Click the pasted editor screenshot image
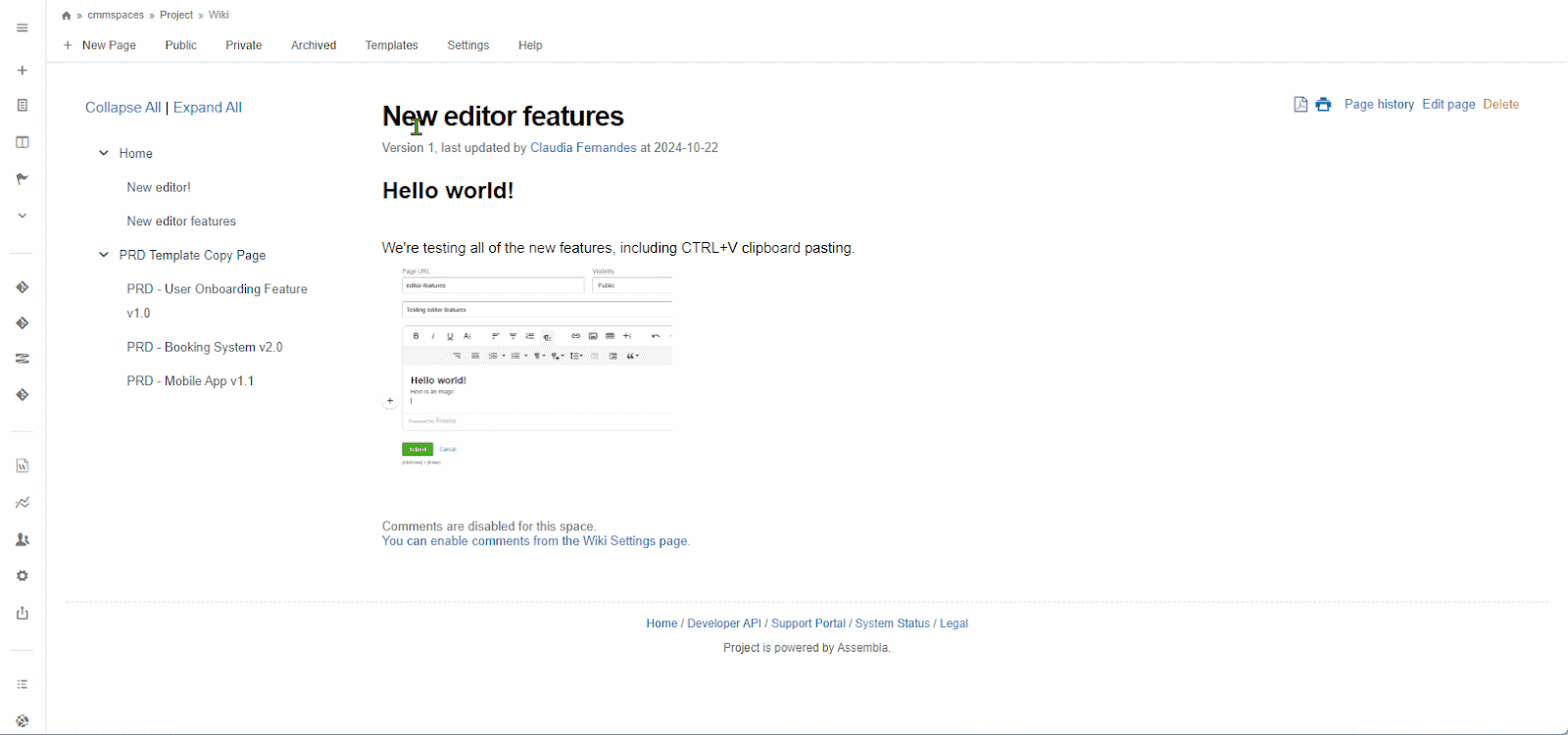Viewport: 1568px width, 735px height. (x=527, y=366)
